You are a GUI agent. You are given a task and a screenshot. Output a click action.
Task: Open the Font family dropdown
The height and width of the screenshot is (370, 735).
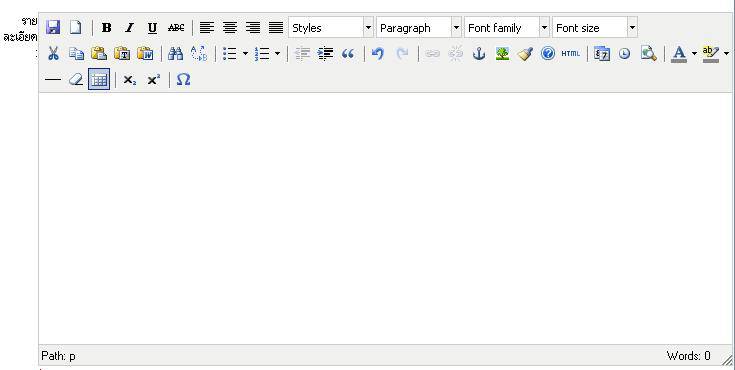pos(507,28)
